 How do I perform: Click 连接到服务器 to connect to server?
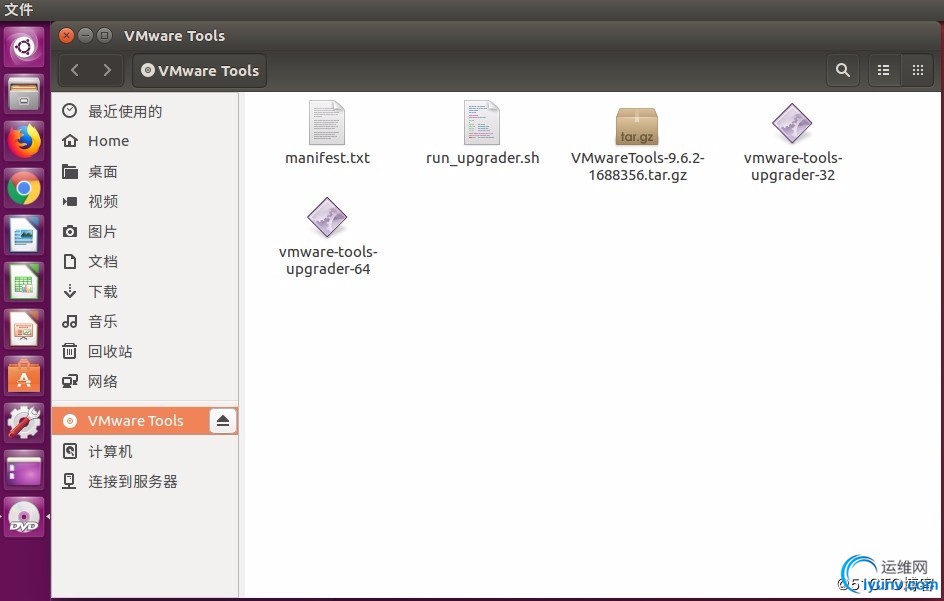(x=145, y=481)
